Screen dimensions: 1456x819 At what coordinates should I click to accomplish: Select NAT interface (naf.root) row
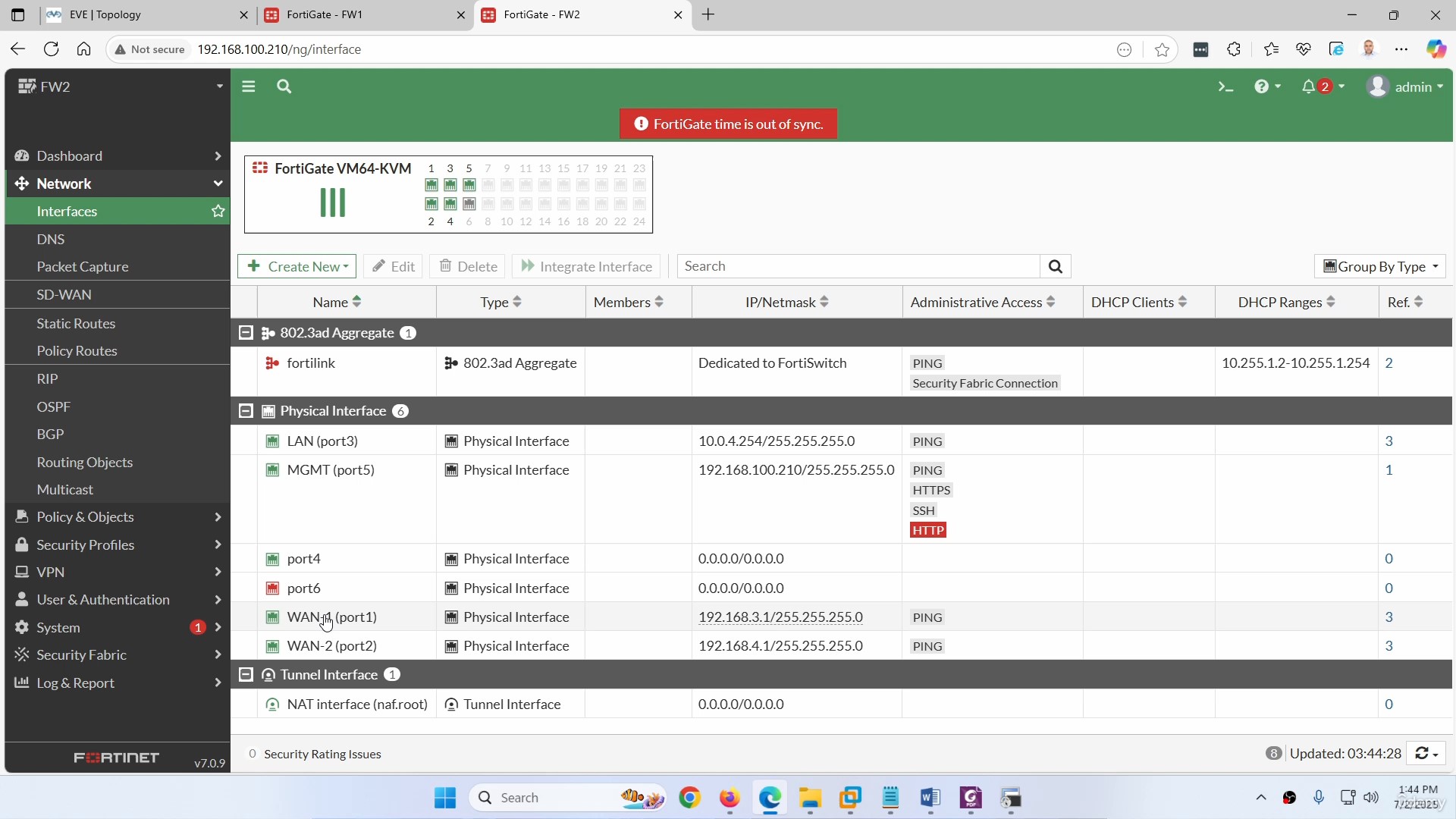842,704
